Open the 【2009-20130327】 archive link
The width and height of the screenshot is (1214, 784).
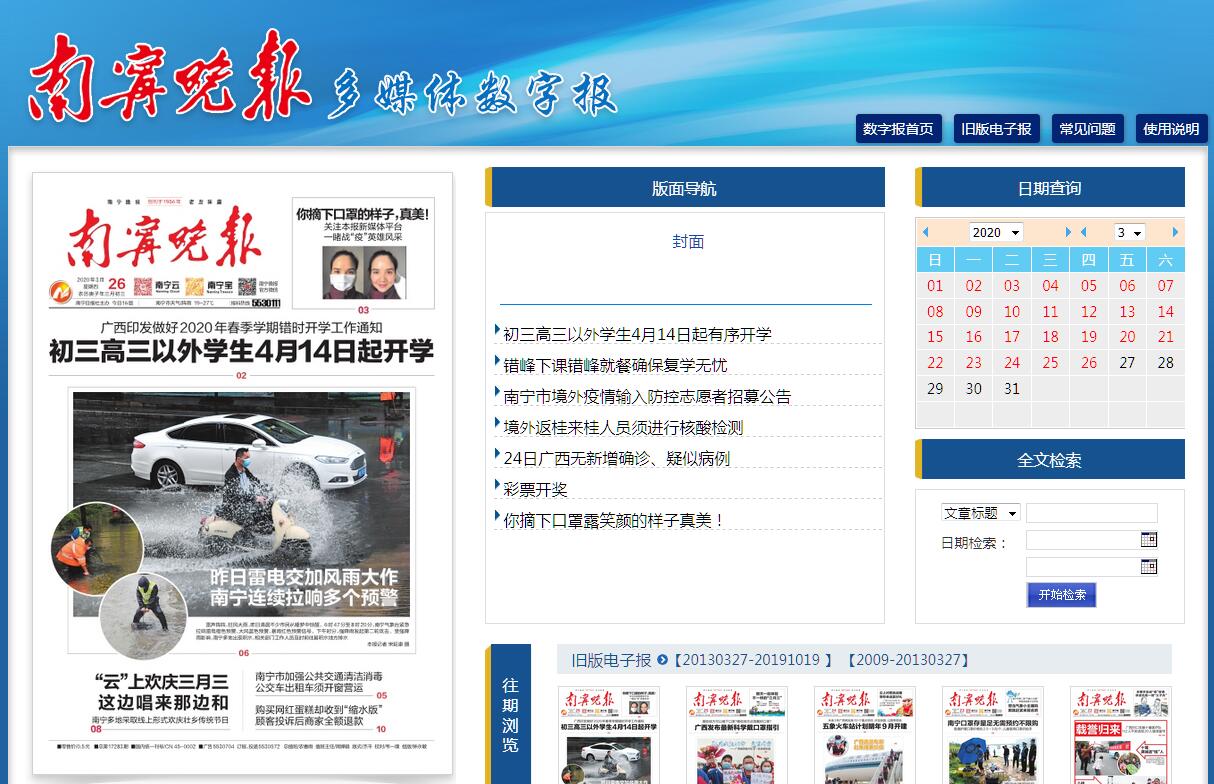coord(908,660)
